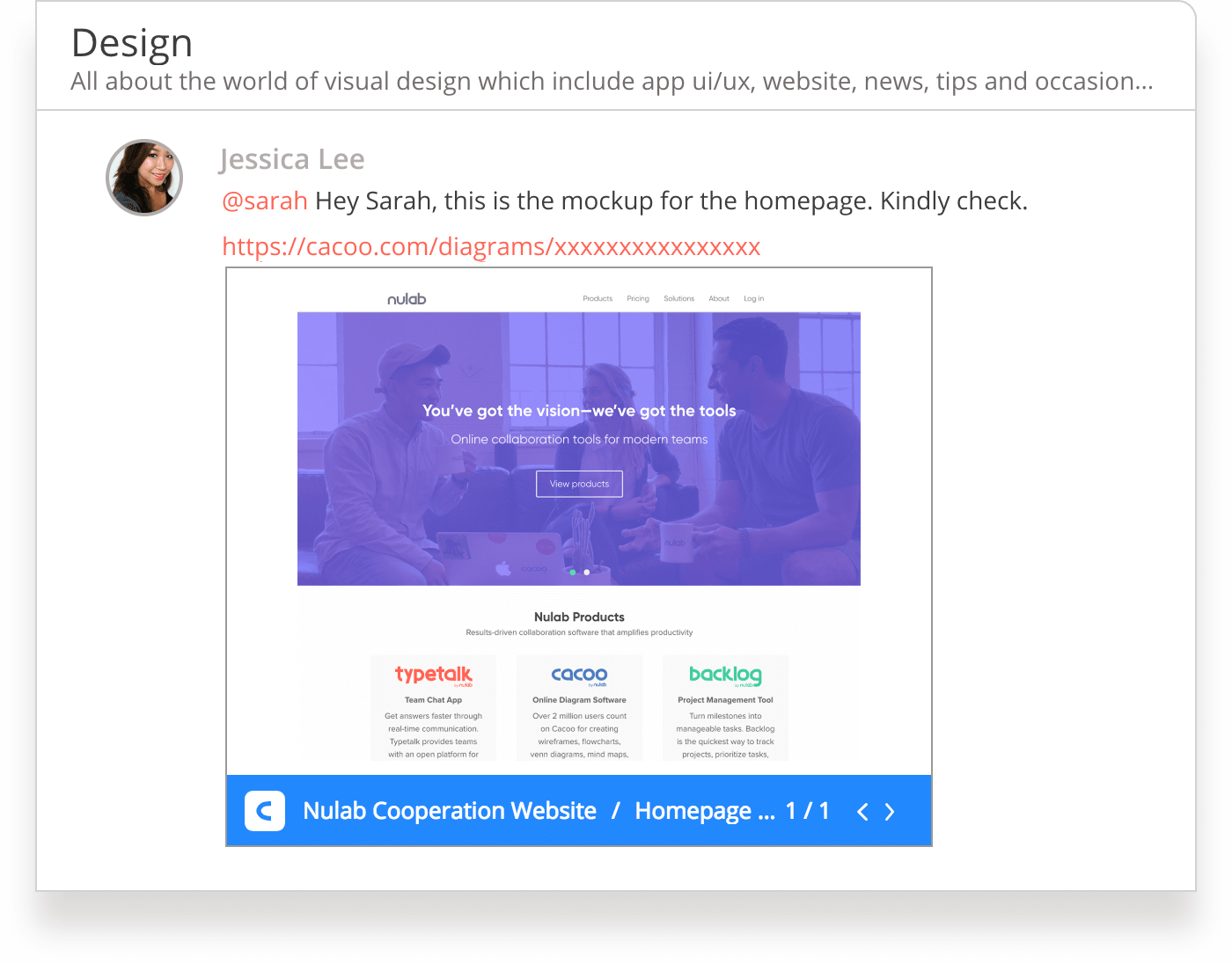Select About in the mockup navigation
Image resolution: width=1232 pixels, height=964 pixels.
coord(719,299)
